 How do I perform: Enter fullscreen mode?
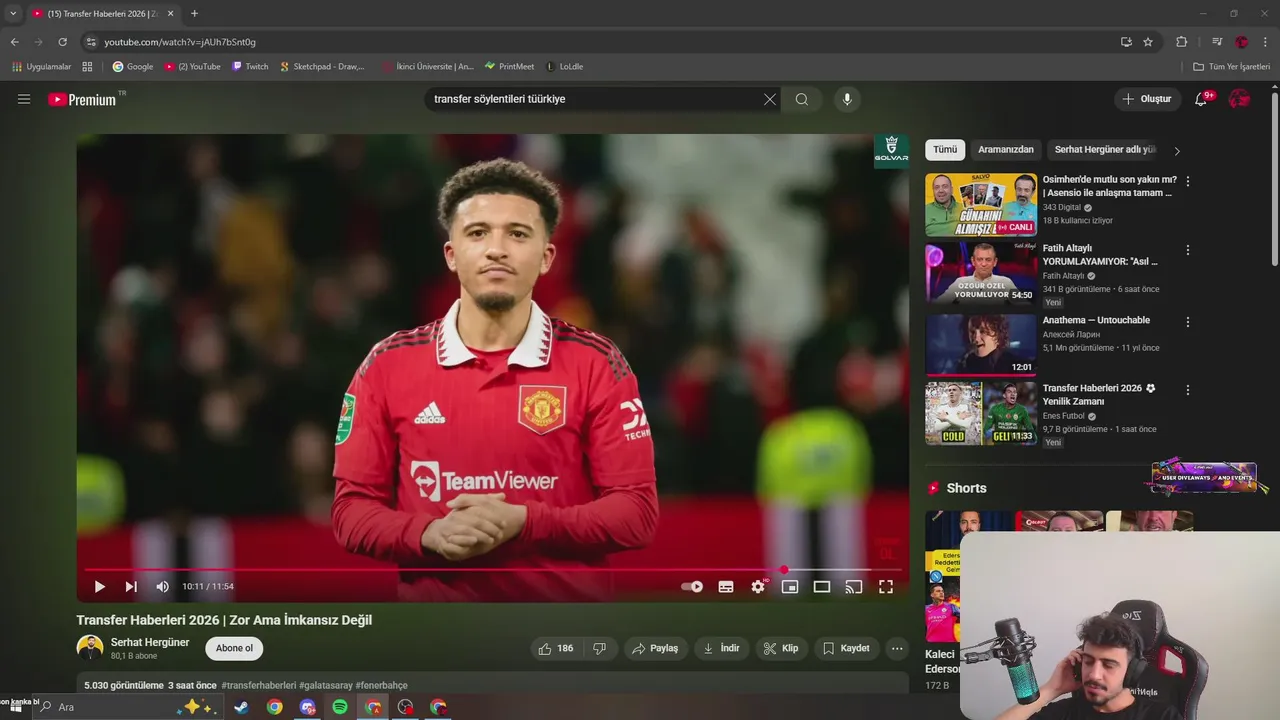click(x=886, y=587)
